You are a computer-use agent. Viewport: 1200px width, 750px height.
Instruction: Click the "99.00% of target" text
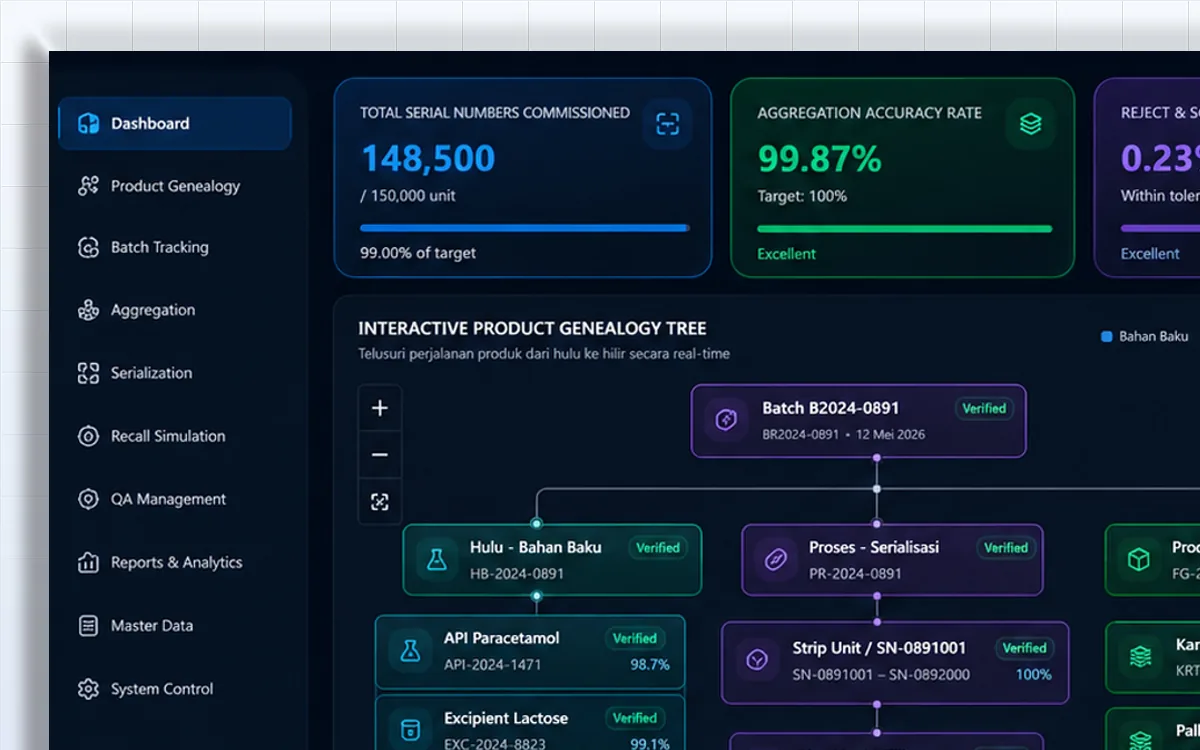point(418,253)
